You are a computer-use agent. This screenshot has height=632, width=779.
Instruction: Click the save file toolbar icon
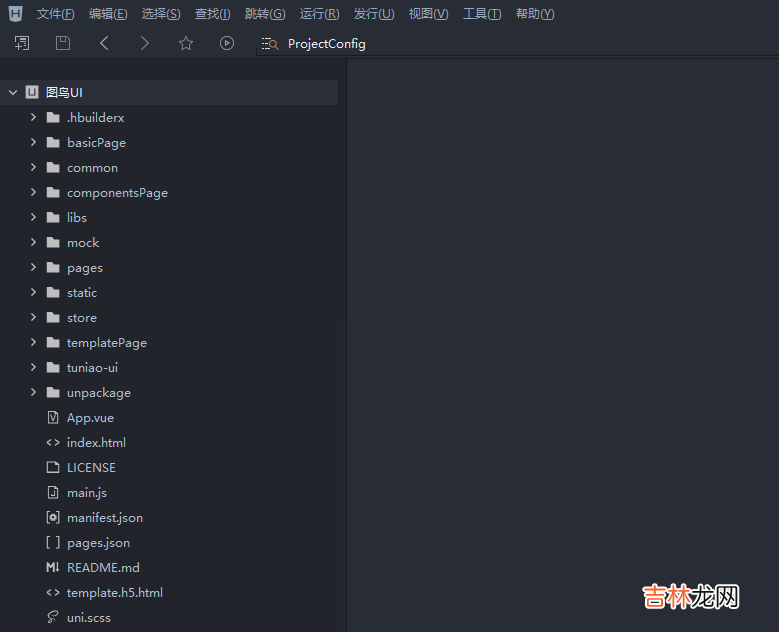click(x=63, y=43)
